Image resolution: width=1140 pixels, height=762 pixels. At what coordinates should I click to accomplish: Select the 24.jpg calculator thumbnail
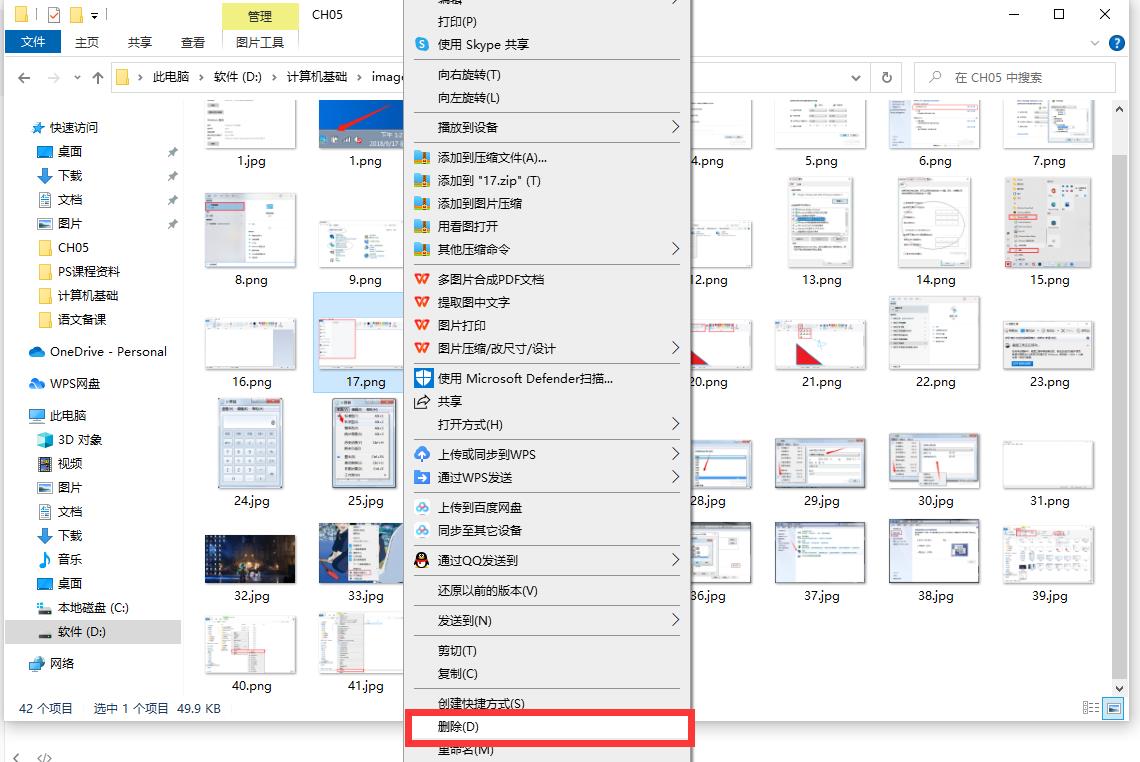(251, 443)
